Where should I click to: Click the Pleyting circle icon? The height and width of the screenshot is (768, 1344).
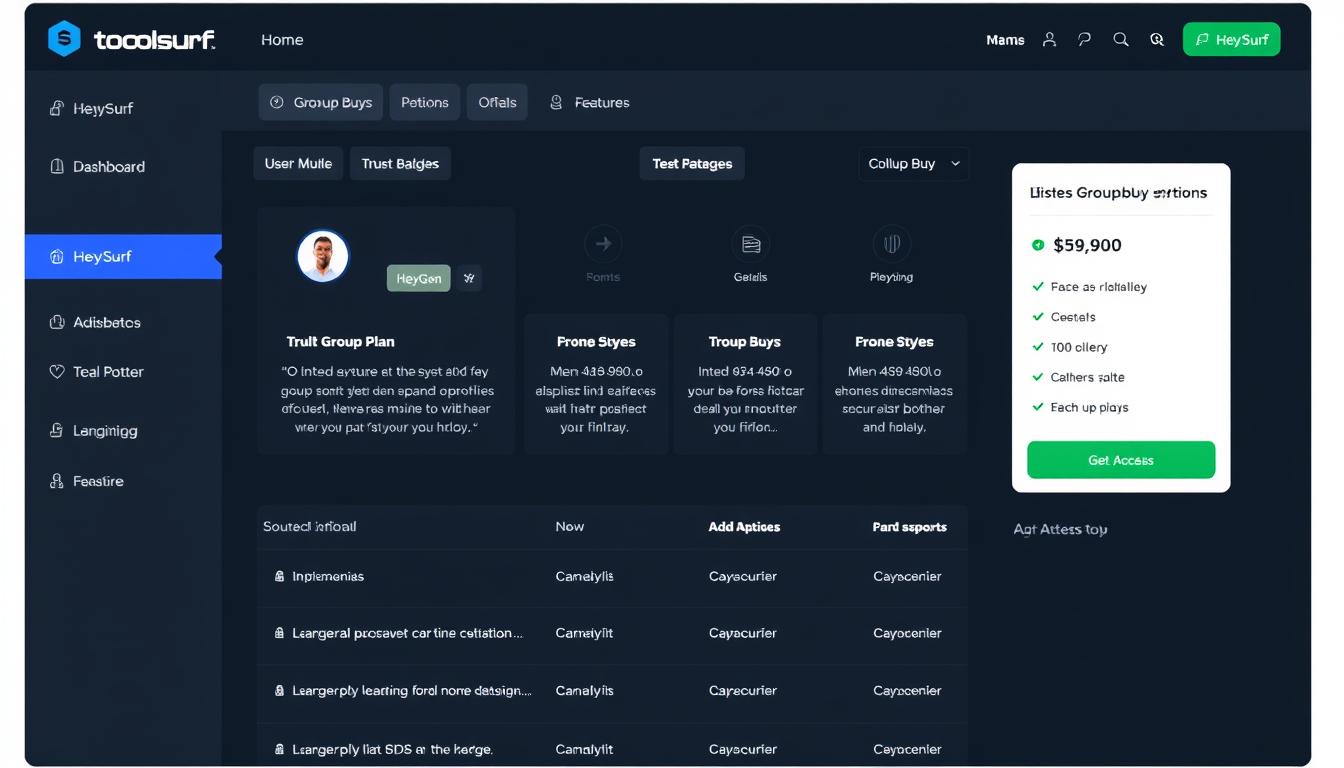click(x=892, y=244)
